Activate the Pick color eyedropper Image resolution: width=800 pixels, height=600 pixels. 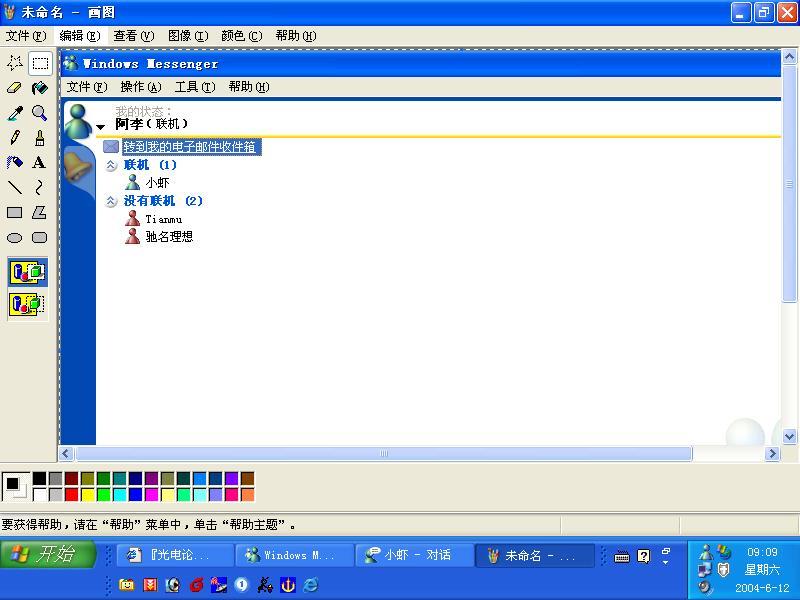tap(15, 113)
